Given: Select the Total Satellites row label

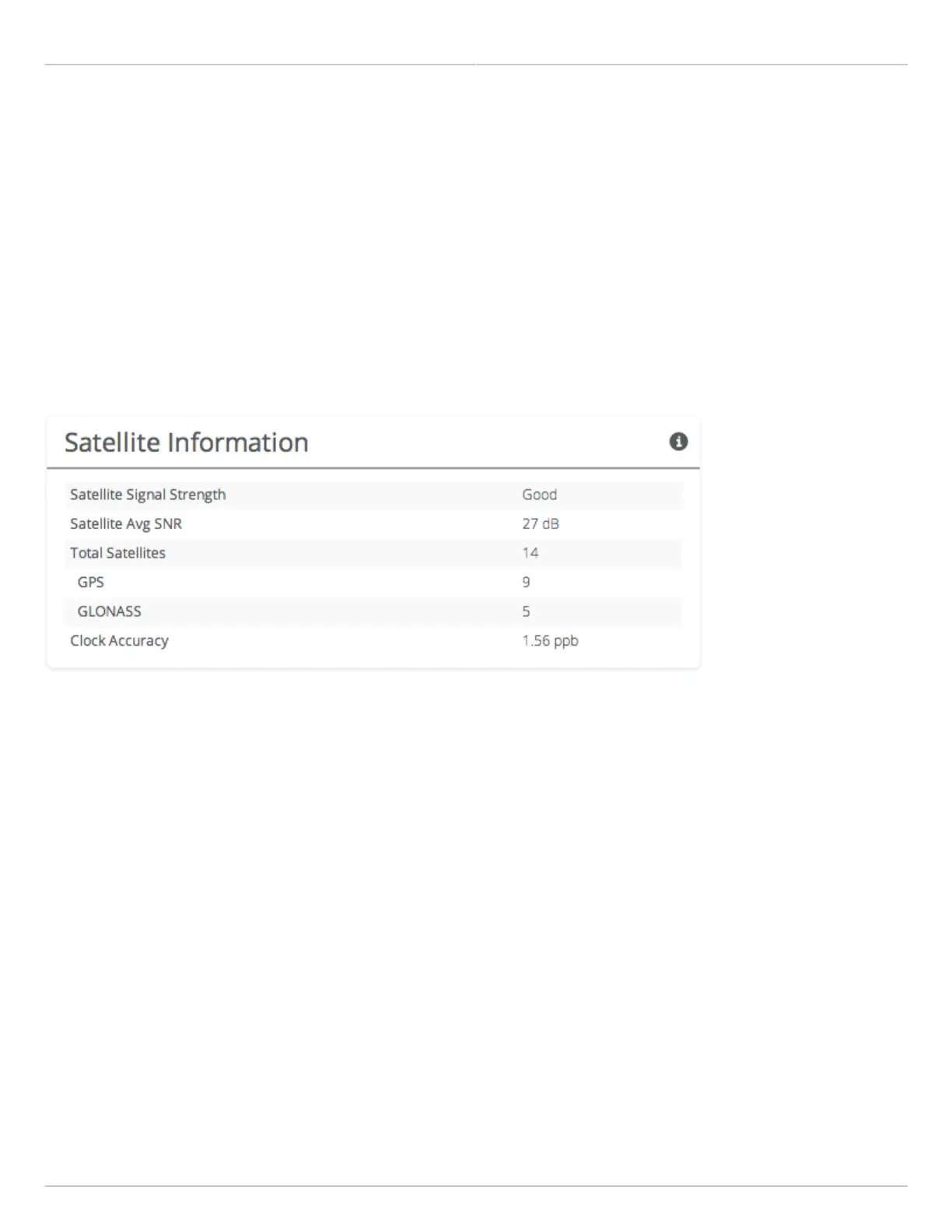Looking at the screenshot, I should click(x=117, y=553).
